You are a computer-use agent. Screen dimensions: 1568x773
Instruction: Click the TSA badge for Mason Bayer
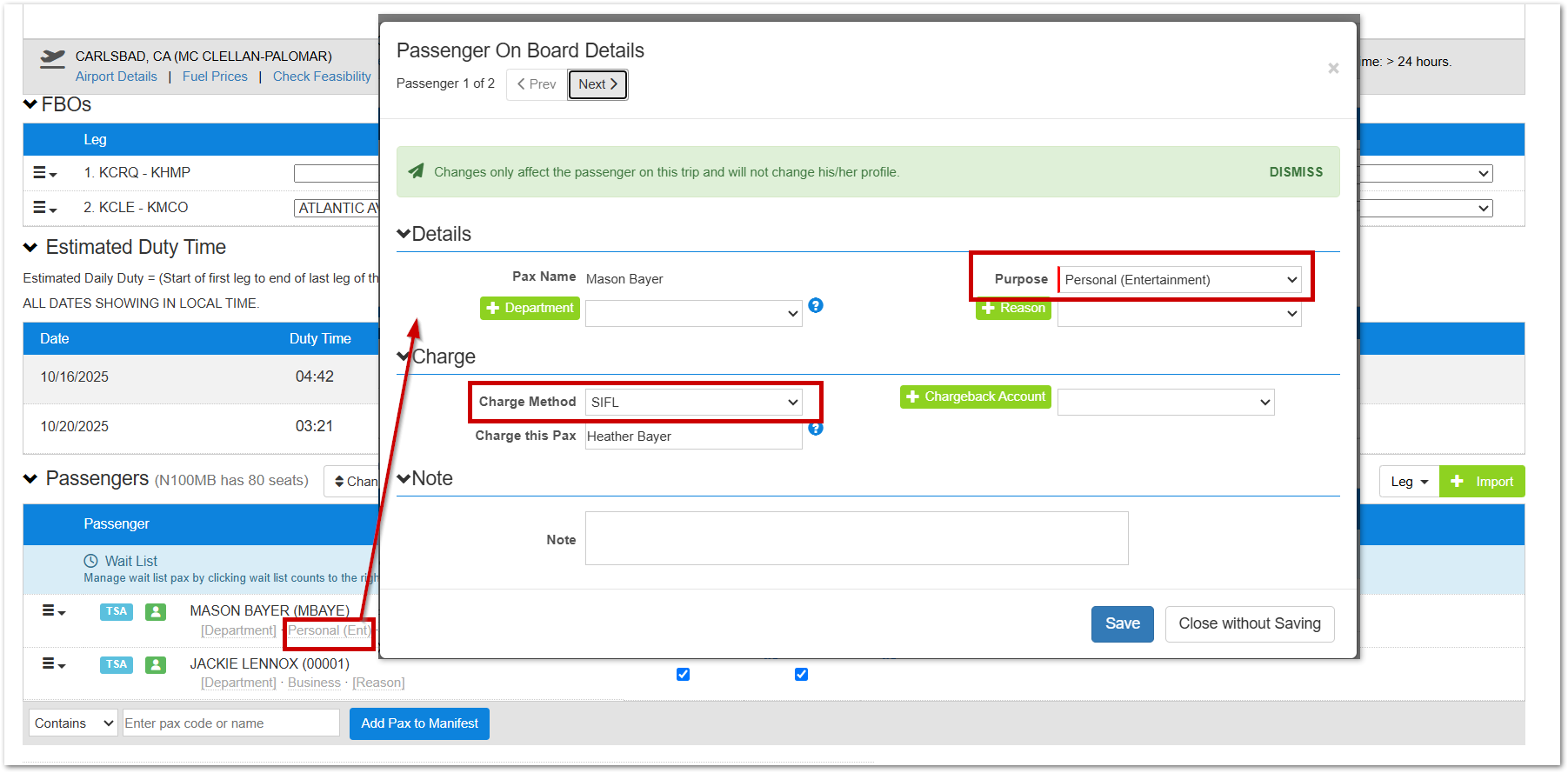pos(117,611)
